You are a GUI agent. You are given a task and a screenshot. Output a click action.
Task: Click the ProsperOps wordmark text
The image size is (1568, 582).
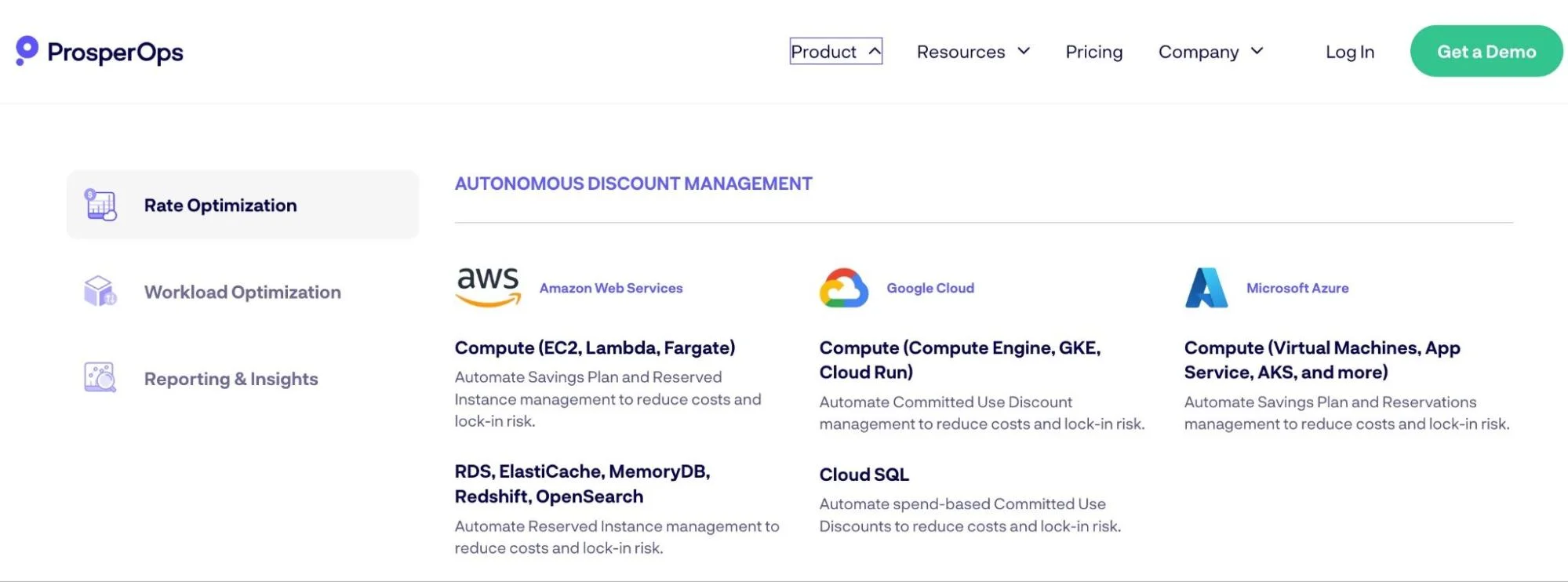coord(115,52)
